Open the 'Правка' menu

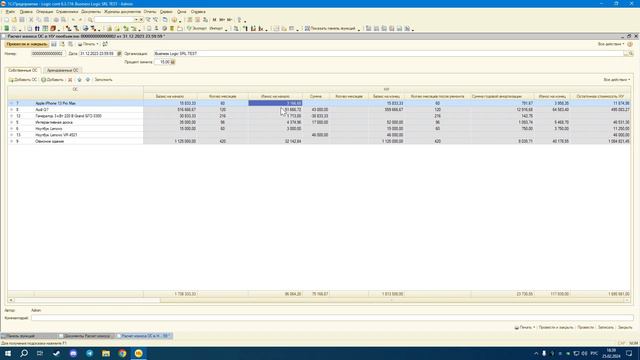coord(26,12)
